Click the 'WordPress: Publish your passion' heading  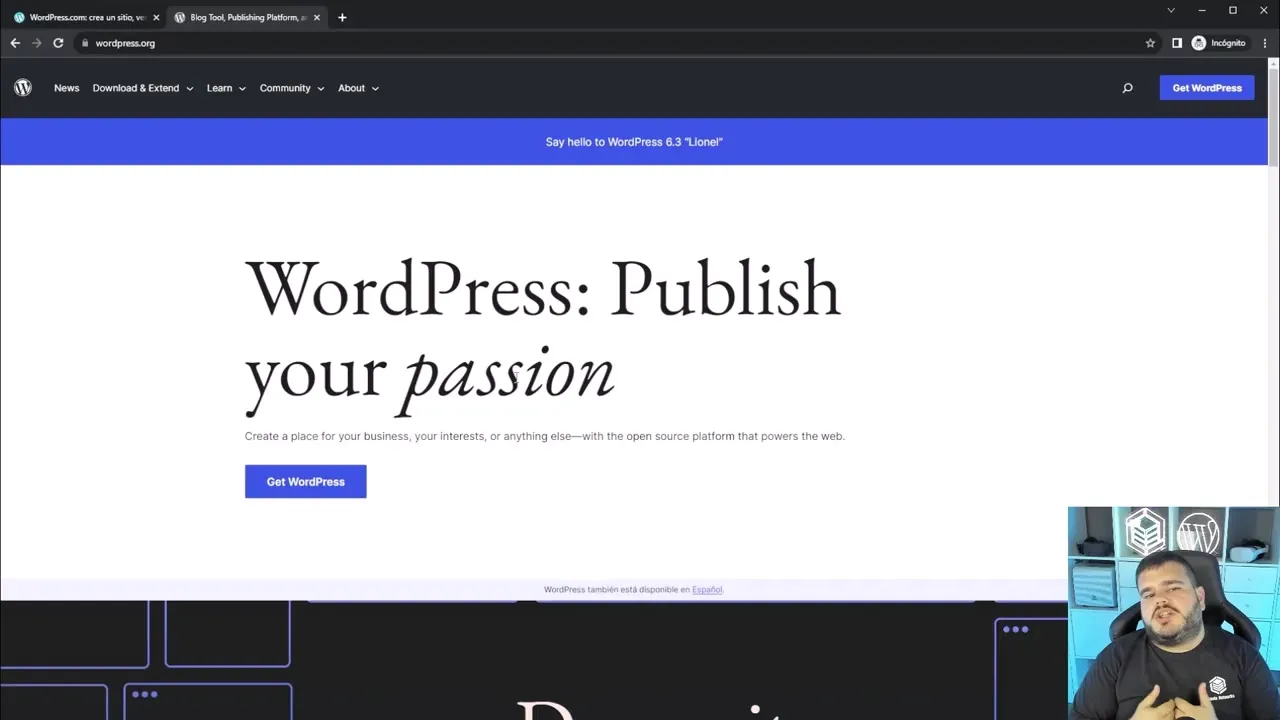(543, 335)
